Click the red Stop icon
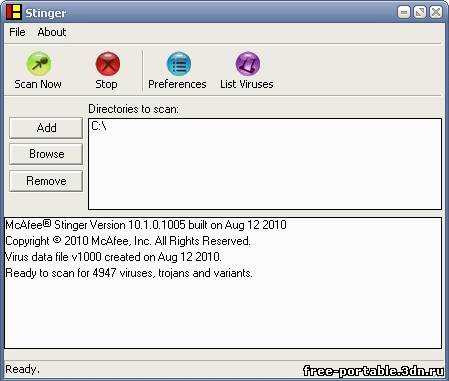 pyautogui.click(x=108, y=64)
